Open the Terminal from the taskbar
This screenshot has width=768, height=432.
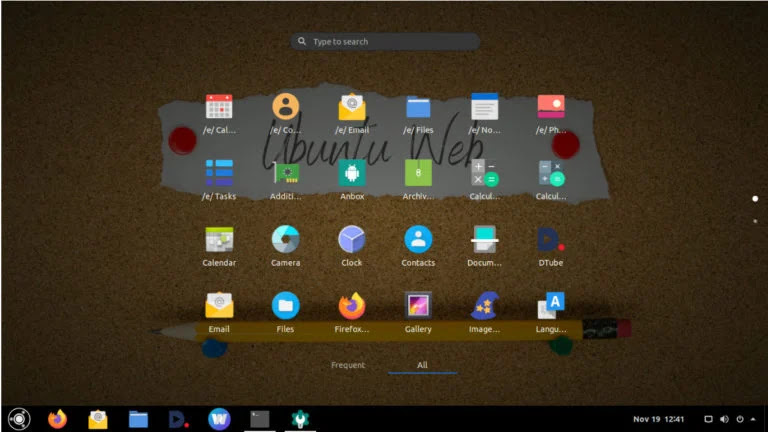260,419
